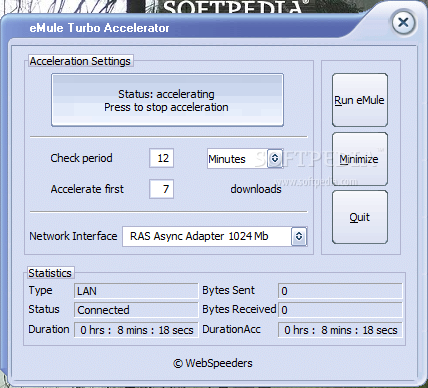Image resolution: width=428 pixels, height=388 pixels.
Task: Click the DurationAcc value field
Action: pyautogui.click(x=340, y=330)
